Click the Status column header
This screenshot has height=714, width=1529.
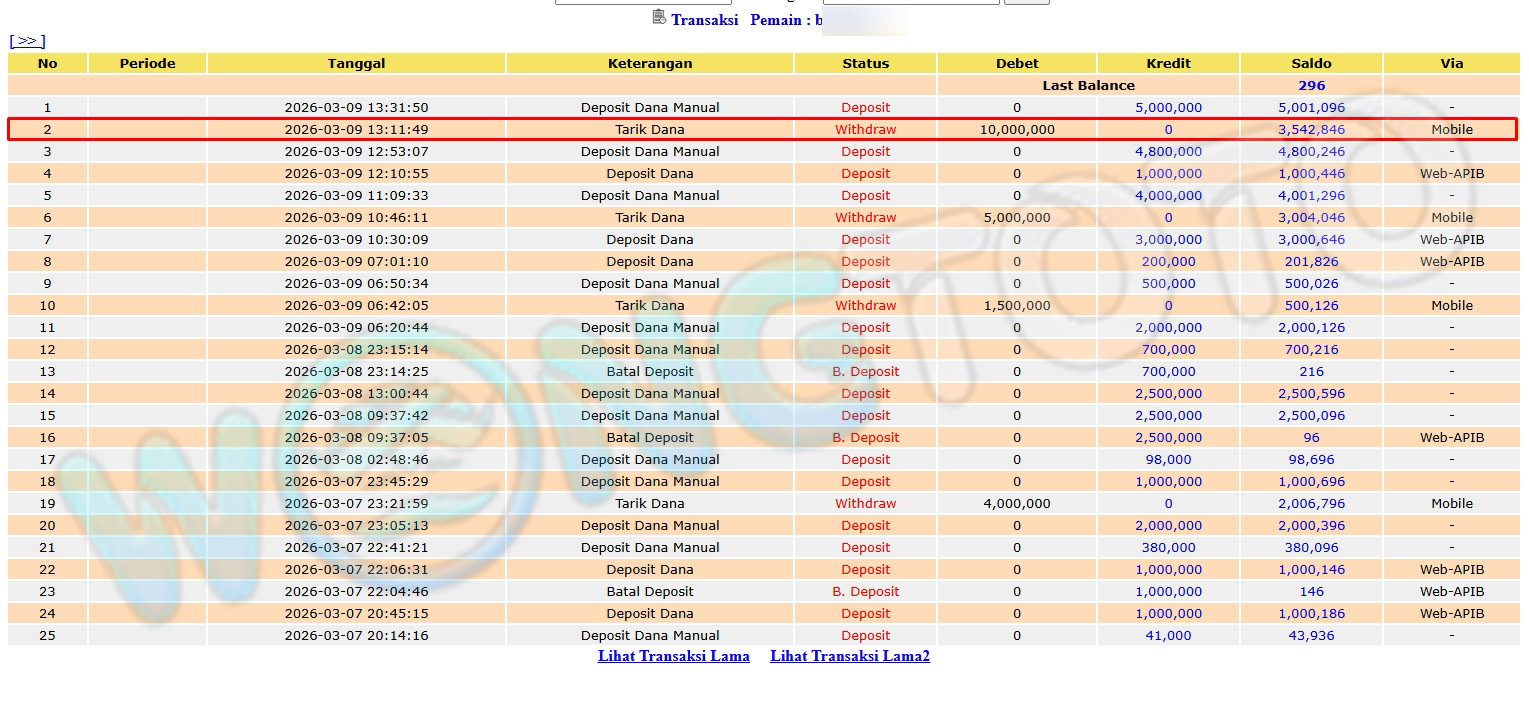(x=865, y=63)
